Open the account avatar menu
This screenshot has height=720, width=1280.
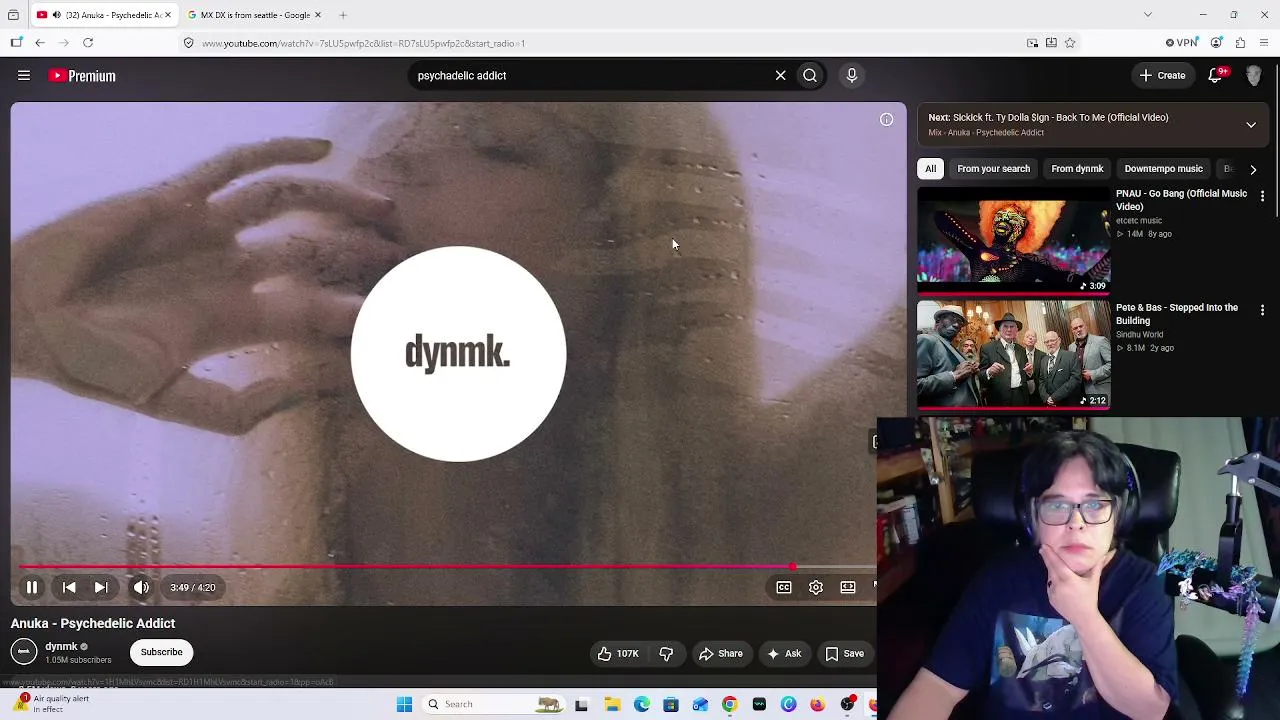tap(1253, 76)
